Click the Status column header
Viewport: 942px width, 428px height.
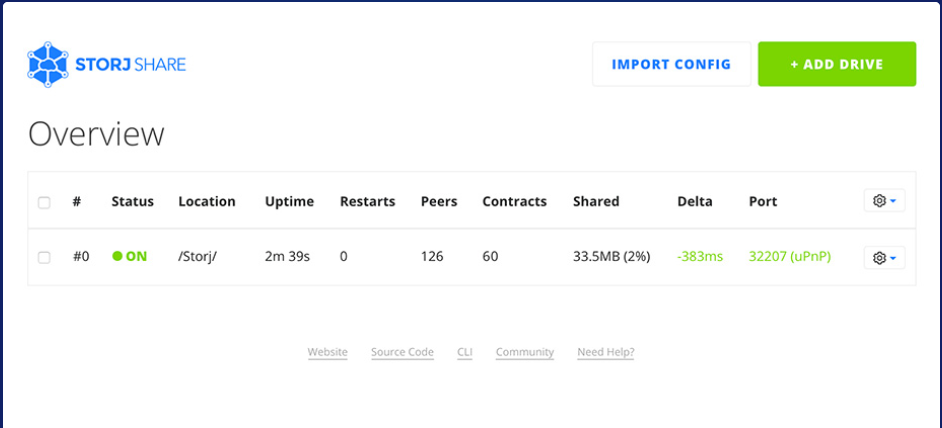coord(133,201)
